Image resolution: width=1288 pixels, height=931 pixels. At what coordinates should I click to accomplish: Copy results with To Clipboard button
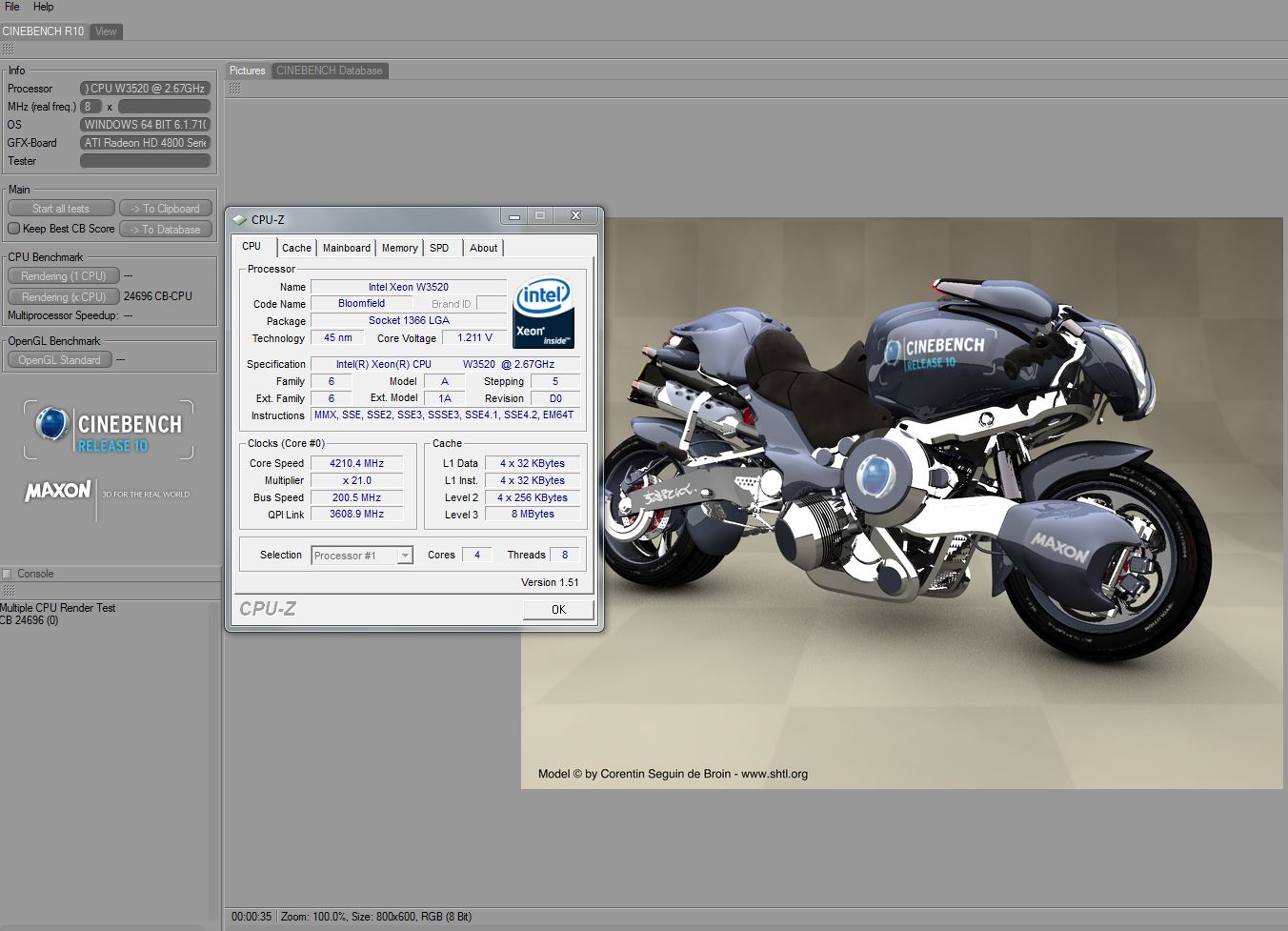pyautogui.click(x=166, y=209)
